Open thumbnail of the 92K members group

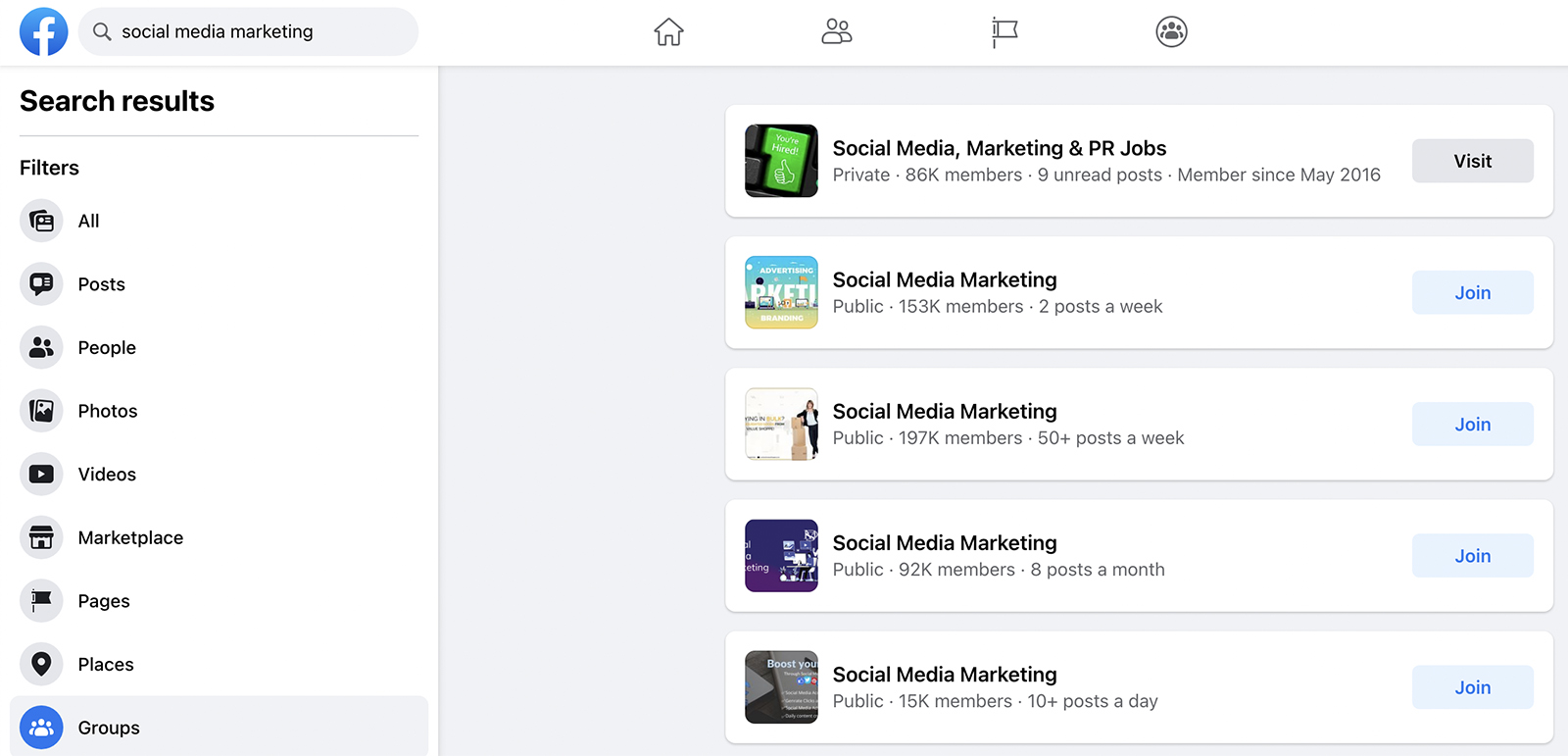781,556
